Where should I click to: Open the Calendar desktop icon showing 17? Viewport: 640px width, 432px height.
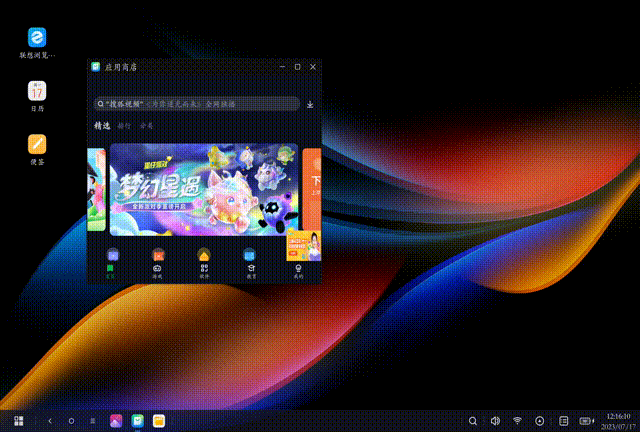click(x=37, y=91)
